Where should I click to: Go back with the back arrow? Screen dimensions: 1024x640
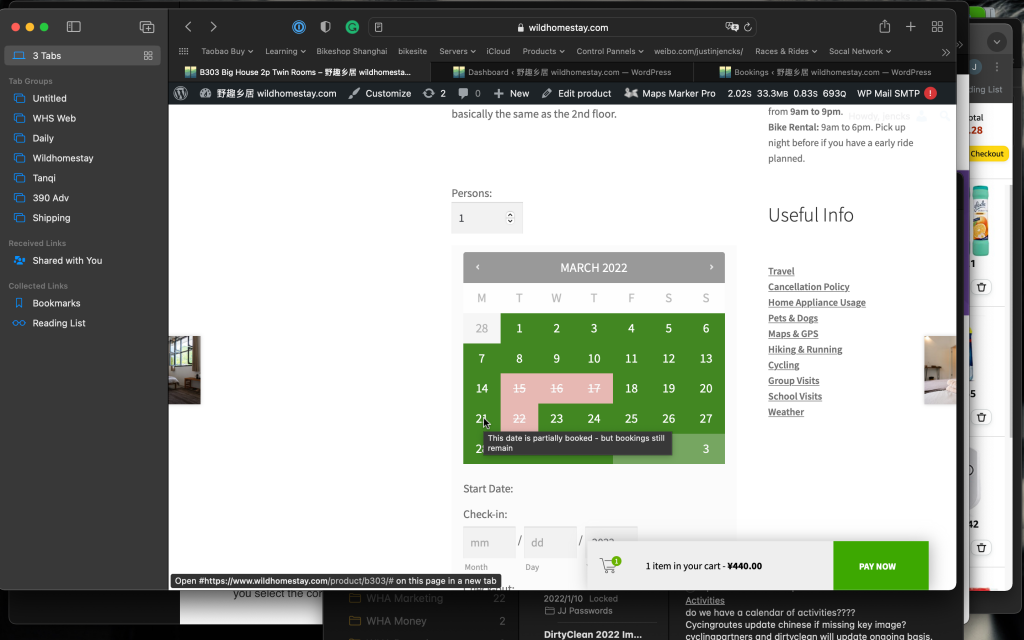pos(188,27)
